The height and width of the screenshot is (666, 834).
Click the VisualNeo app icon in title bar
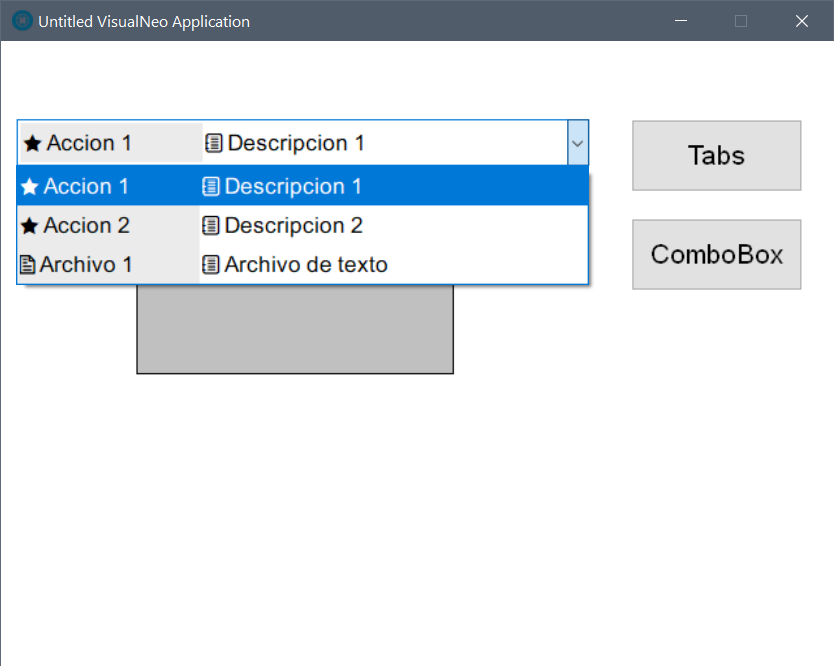click(x=21, y=21)
